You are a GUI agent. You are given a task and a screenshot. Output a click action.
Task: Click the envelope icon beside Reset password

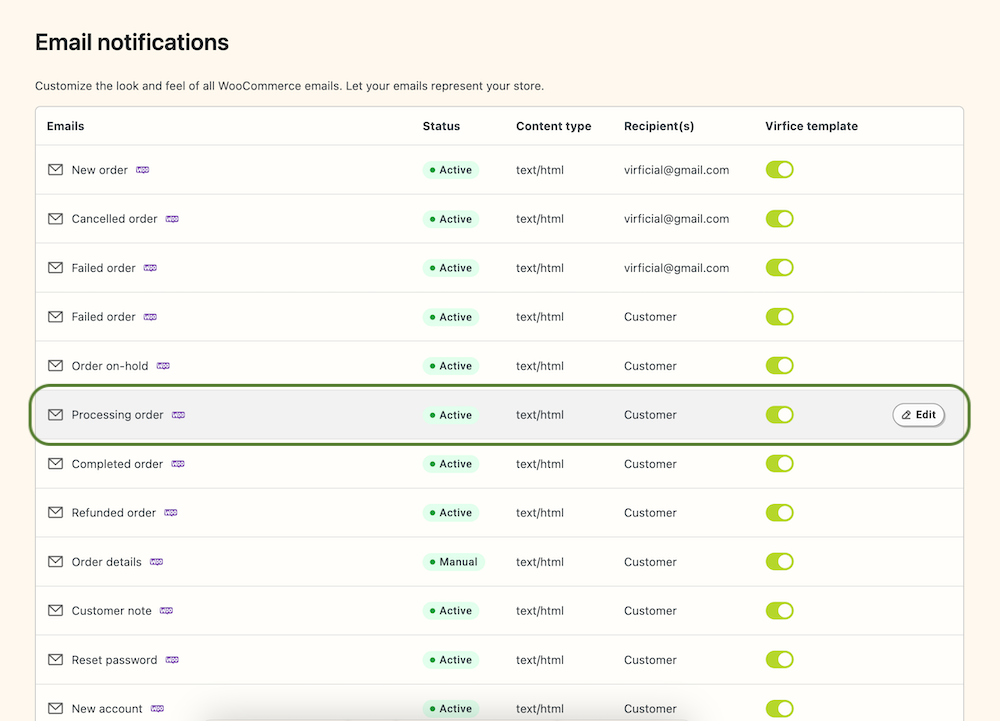click(55, 660)
